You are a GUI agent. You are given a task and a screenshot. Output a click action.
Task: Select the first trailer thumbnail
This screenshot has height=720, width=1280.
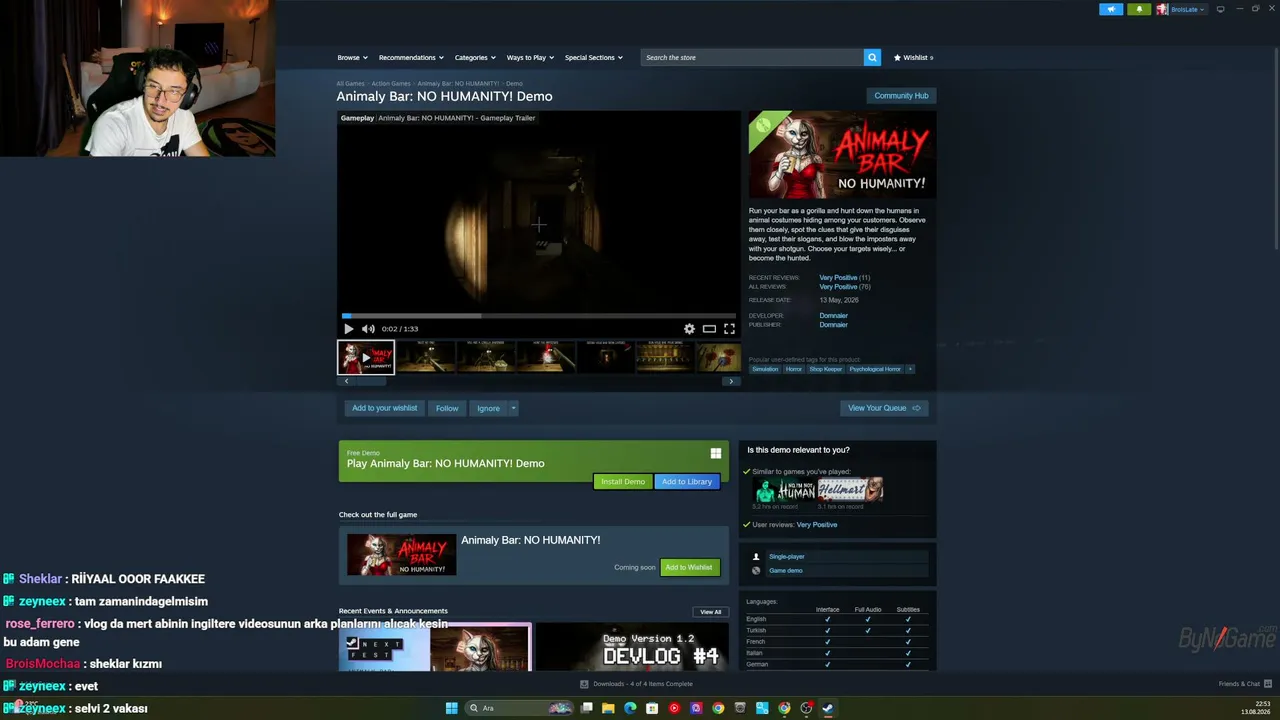[x=366, y=357]
